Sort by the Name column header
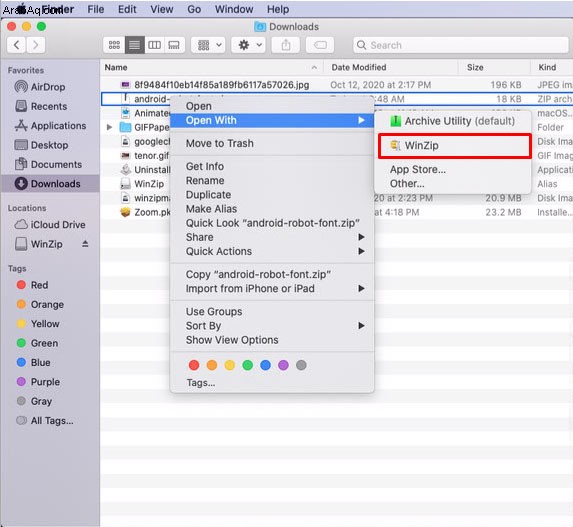 tap(211, 67)
